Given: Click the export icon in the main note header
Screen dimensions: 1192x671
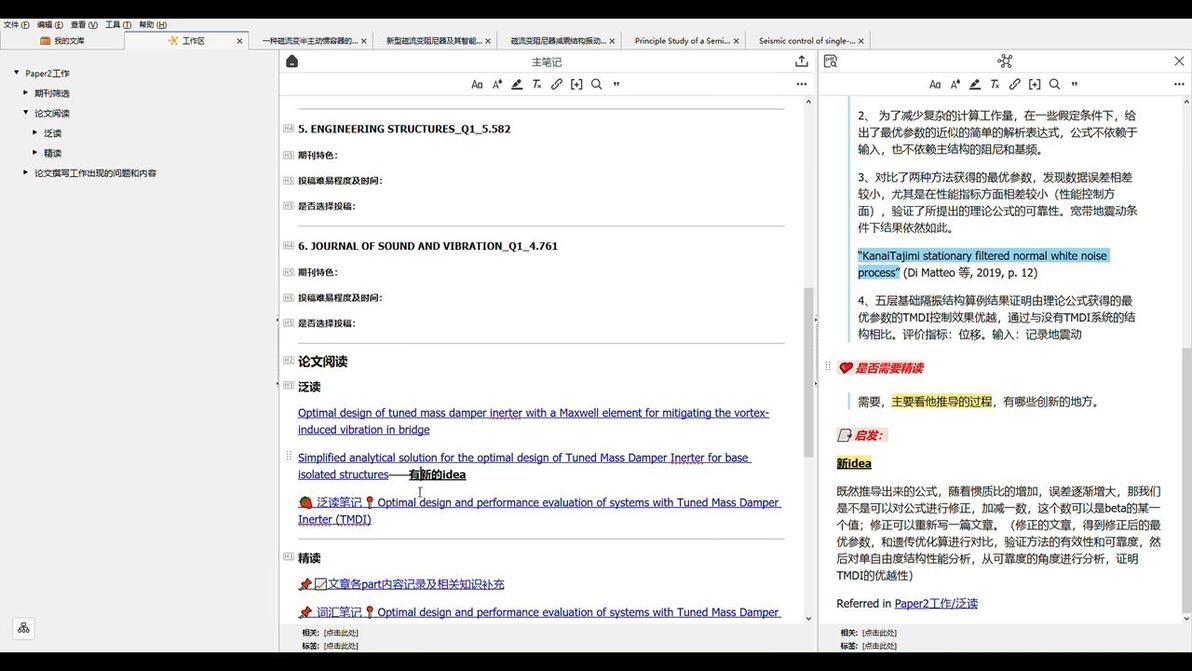Looking at the screenshot, I should 801,62.
